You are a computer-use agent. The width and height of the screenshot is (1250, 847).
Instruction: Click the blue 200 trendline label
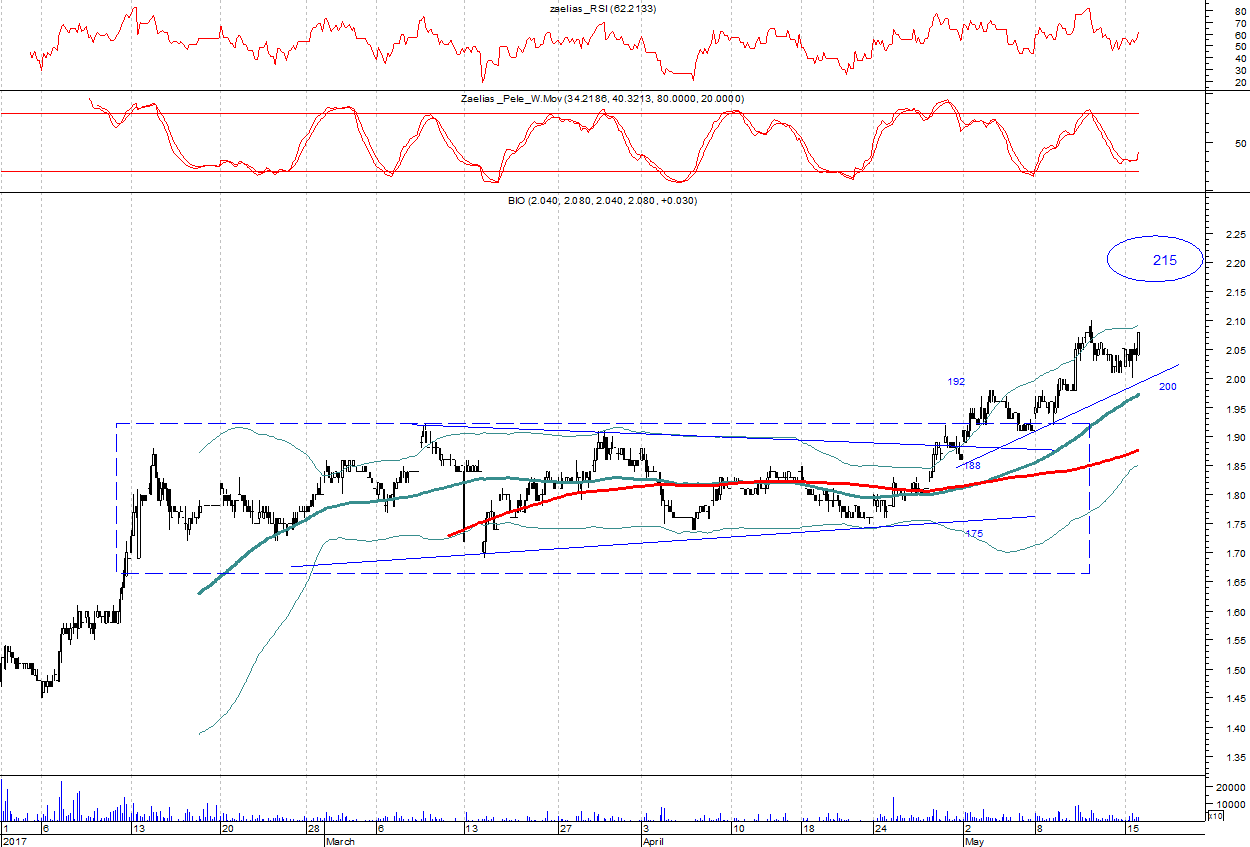1167,386
